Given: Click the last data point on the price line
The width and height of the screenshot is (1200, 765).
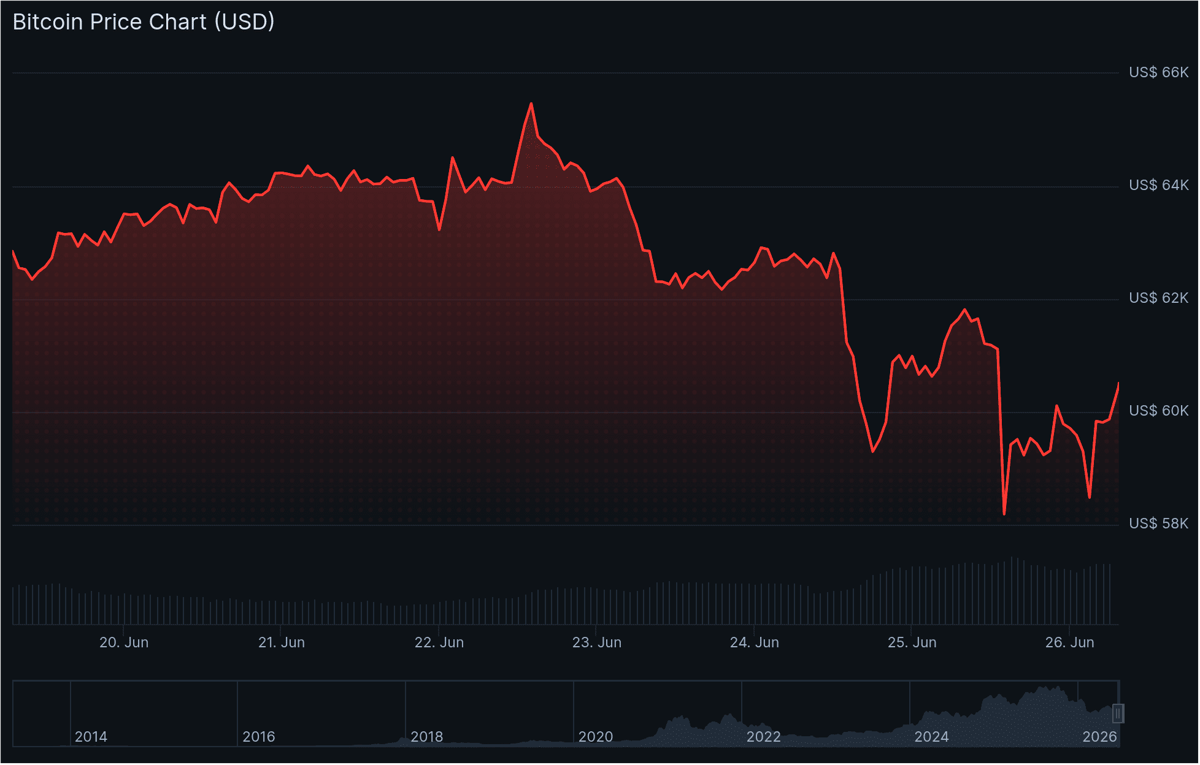Looking at the screenshot, I should click(x=1118, y=384).
